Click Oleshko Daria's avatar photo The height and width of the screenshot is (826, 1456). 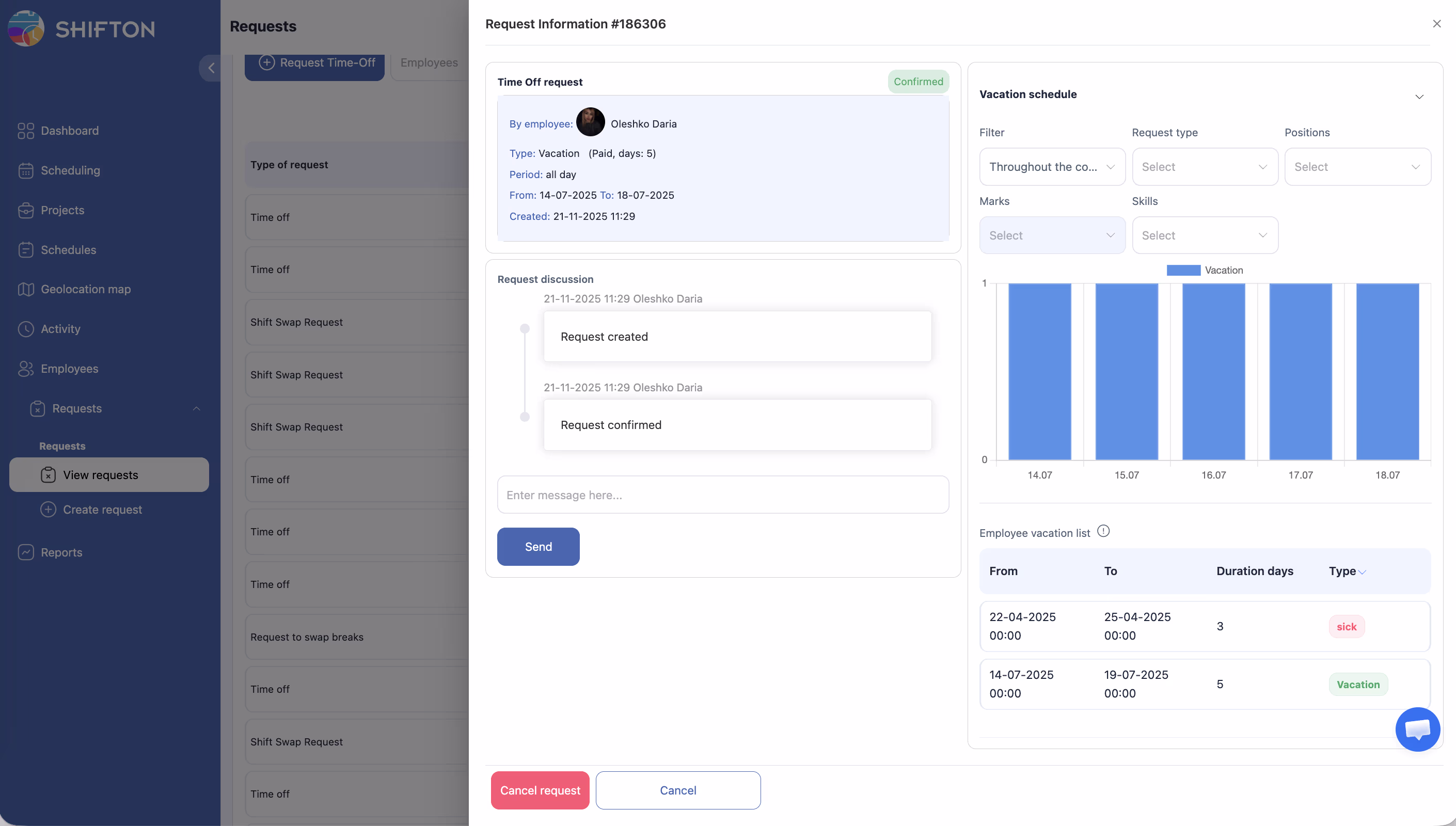(590, 122)
